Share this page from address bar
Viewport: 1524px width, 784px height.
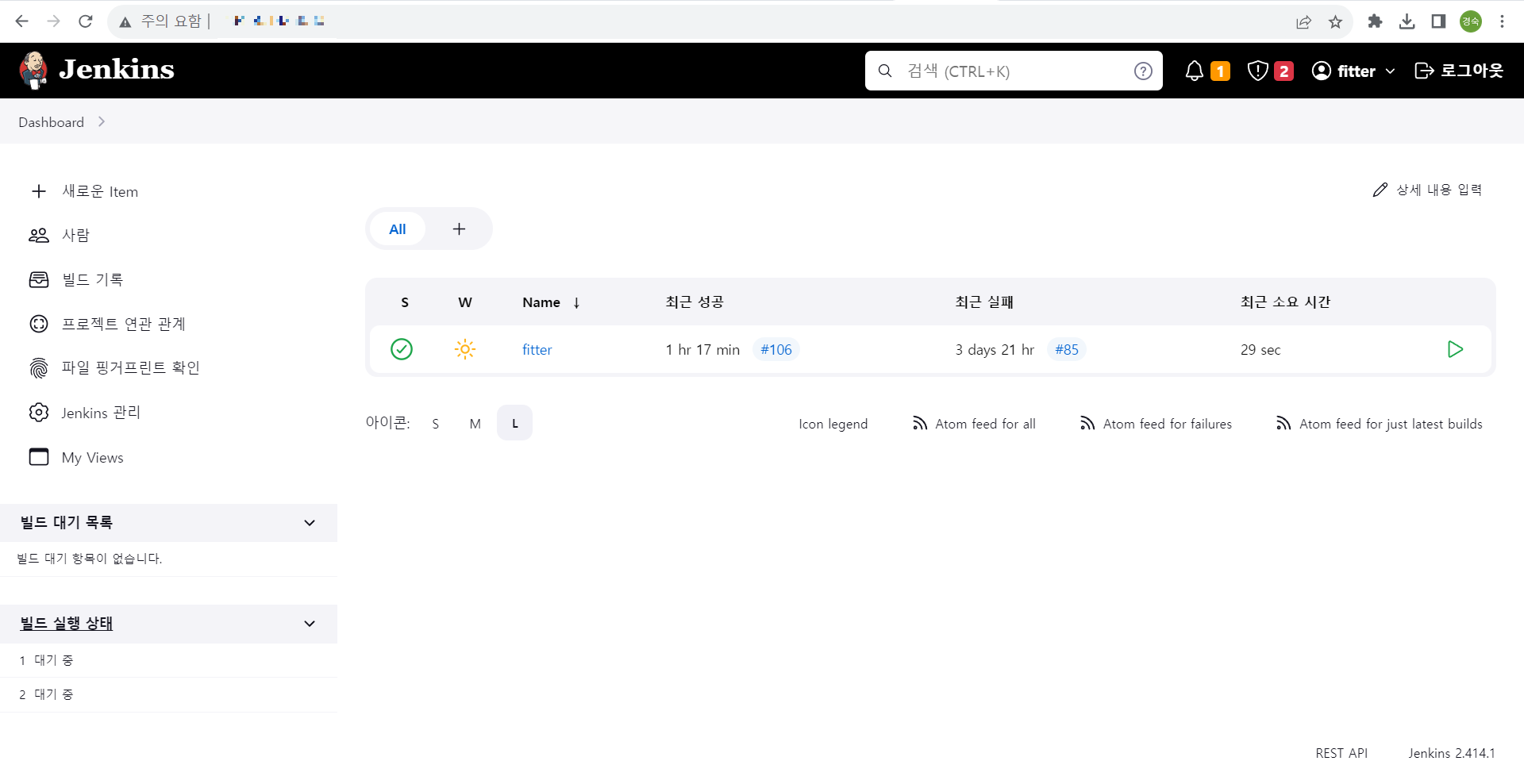[1303, 21]
